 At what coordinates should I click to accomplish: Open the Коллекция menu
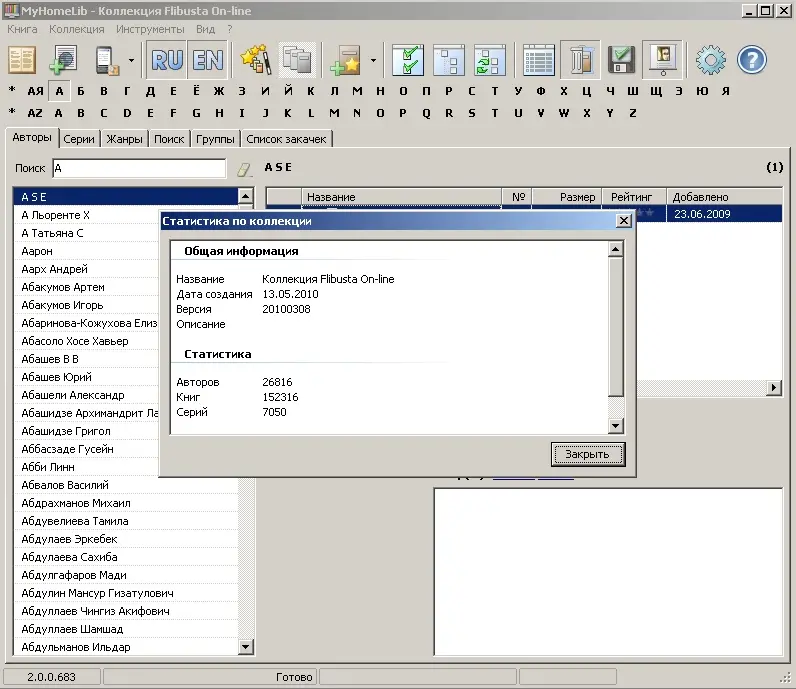[x=76, y=29]
